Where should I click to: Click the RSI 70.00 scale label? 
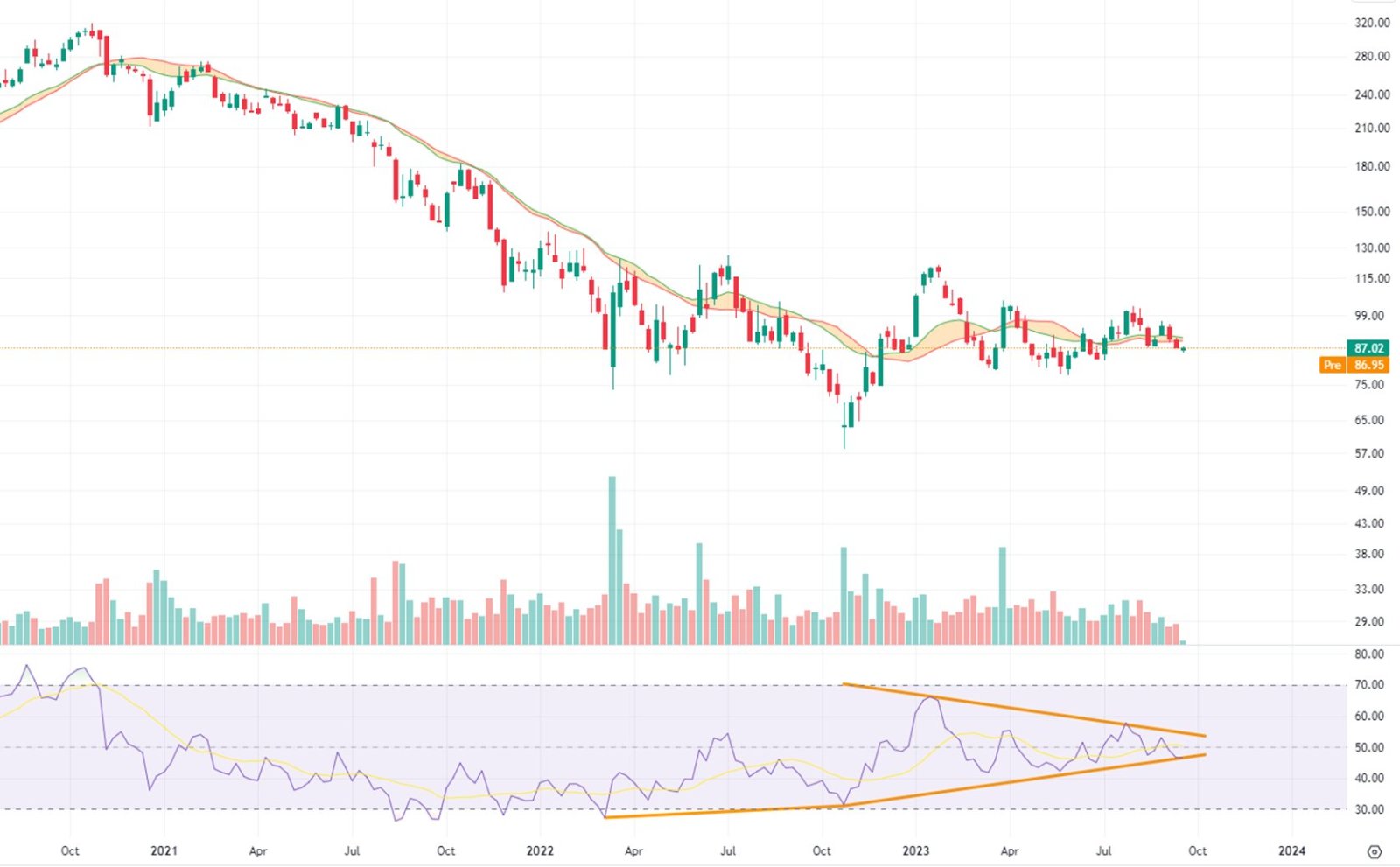tap(1370, 685)
